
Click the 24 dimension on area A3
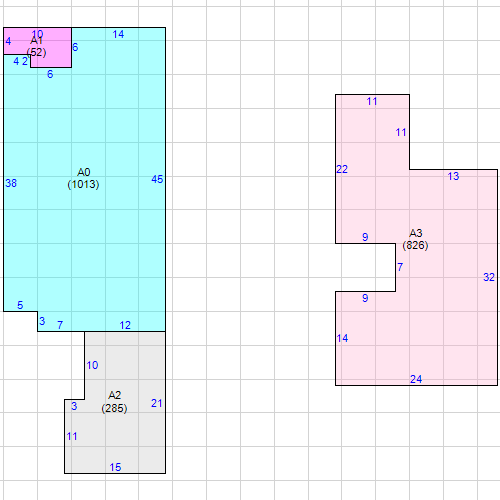[416, 379]
